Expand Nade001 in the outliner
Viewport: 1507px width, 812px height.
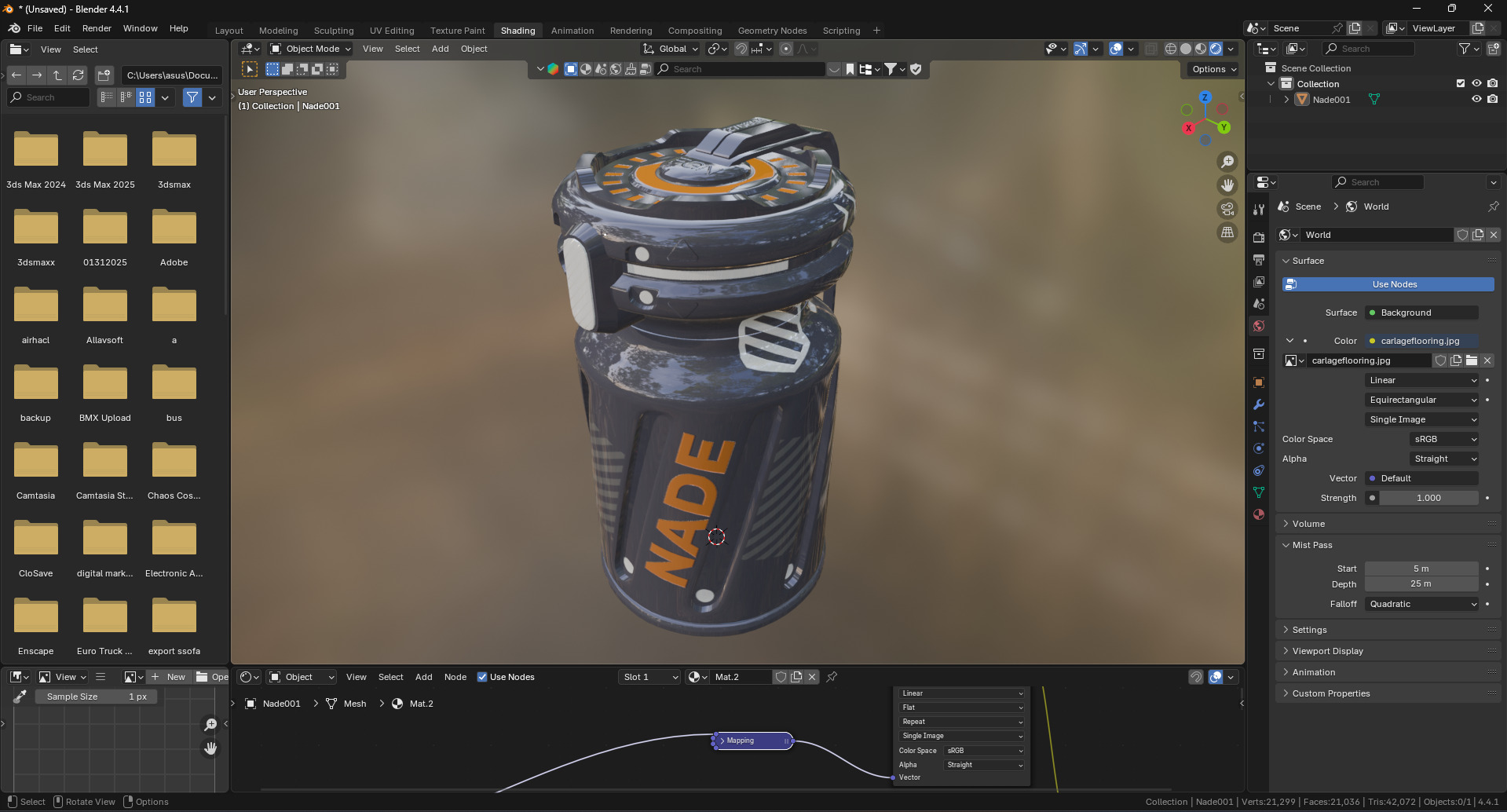point(1286,100)
